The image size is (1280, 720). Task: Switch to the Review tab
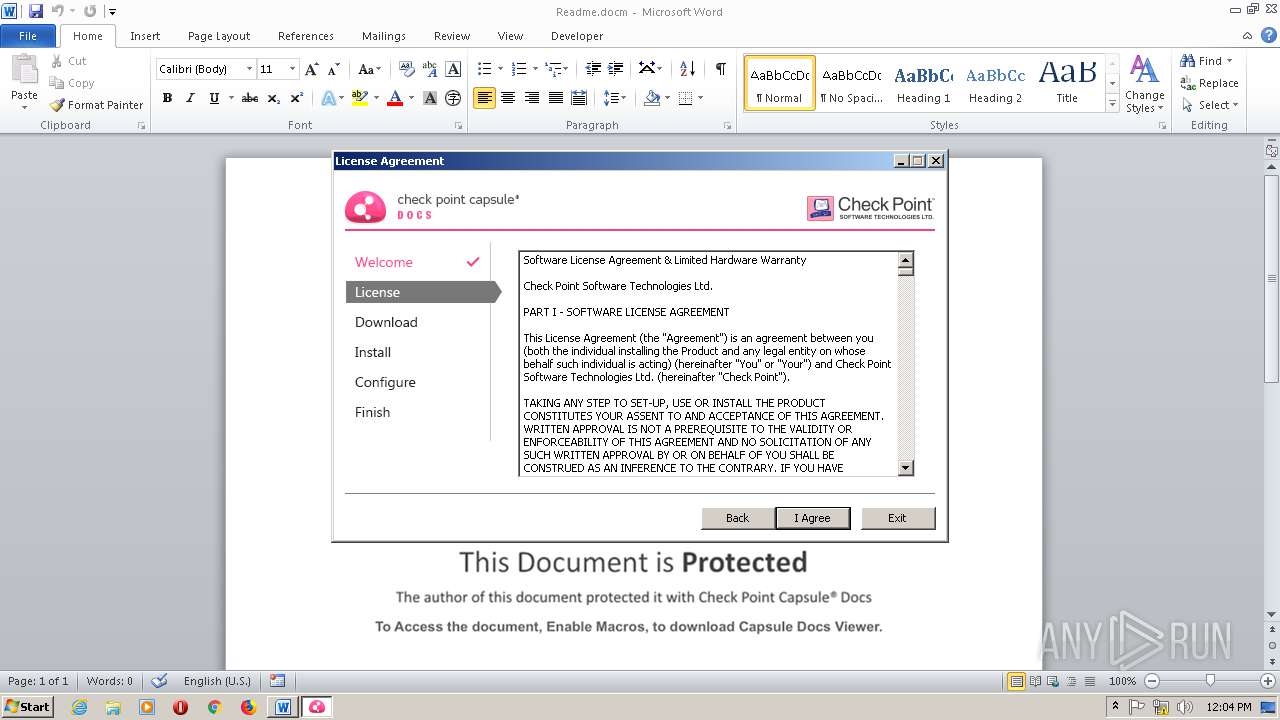(x=452, y=36)
